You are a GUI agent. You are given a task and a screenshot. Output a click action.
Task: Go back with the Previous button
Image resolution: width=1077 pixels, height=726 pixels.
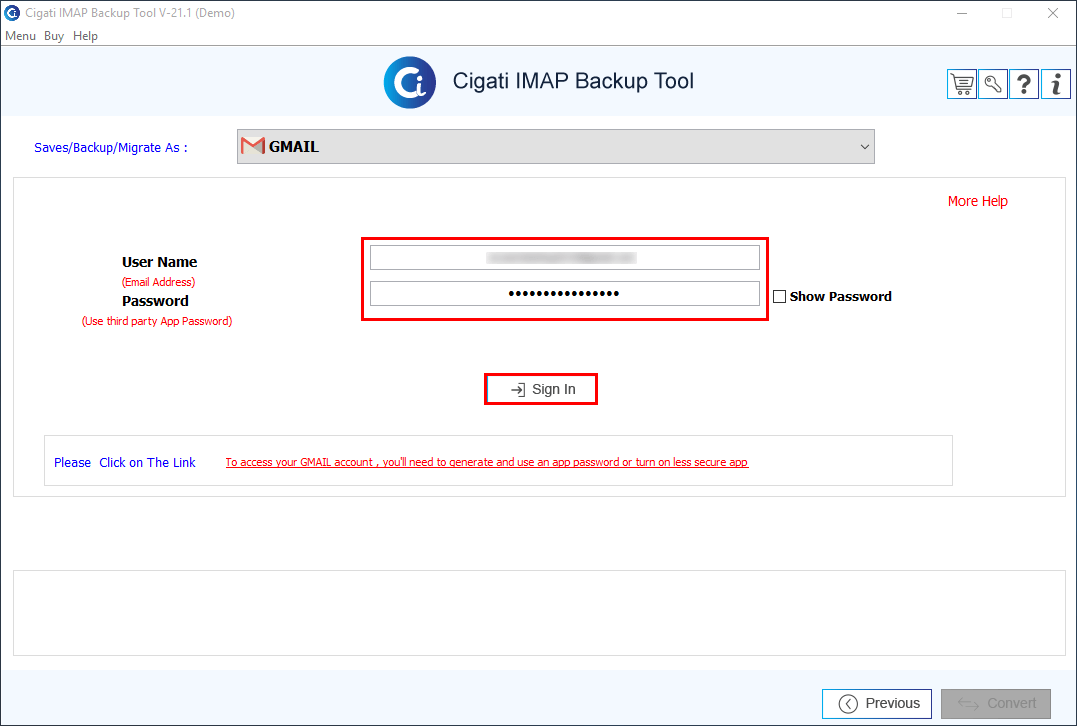click(877, 703)
